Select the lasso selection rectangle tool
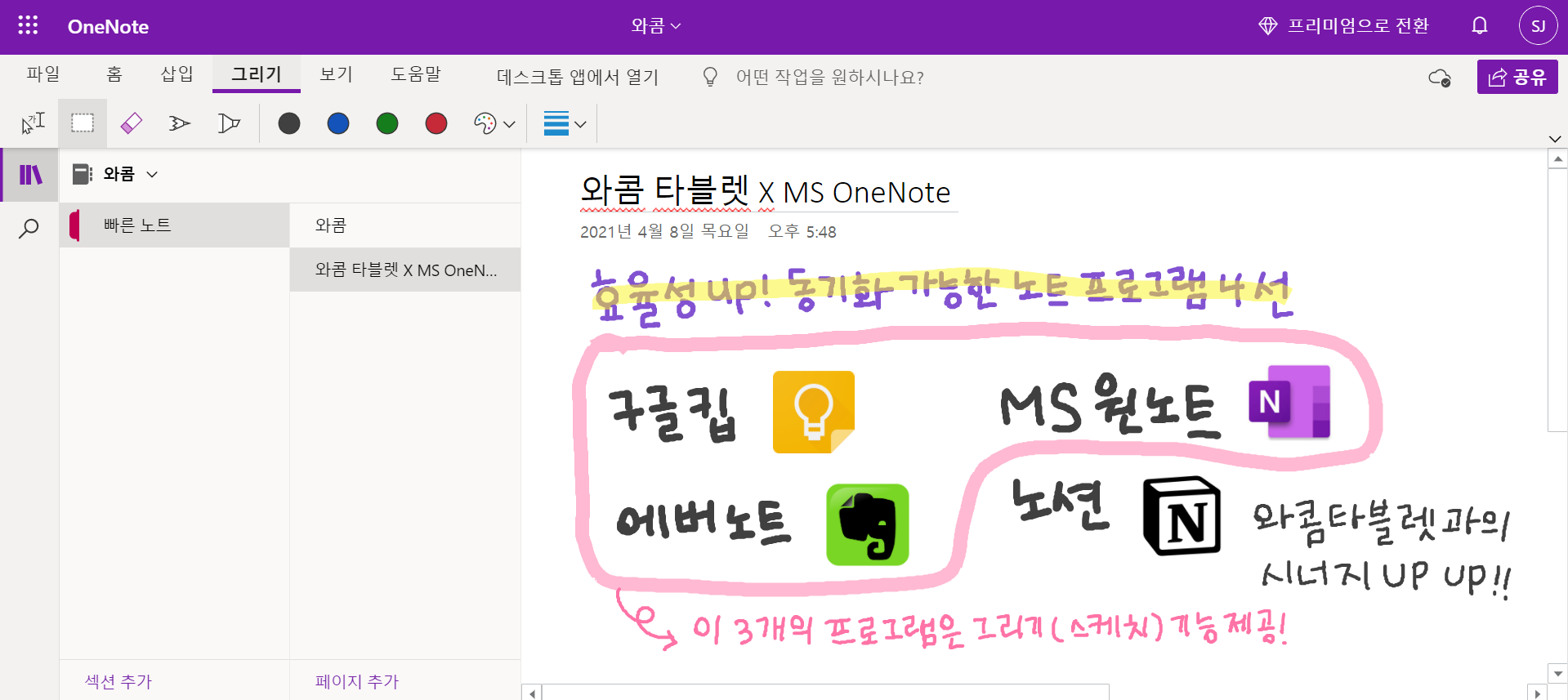The height and width of the screenshot is (700, 1568). point(83,123)
